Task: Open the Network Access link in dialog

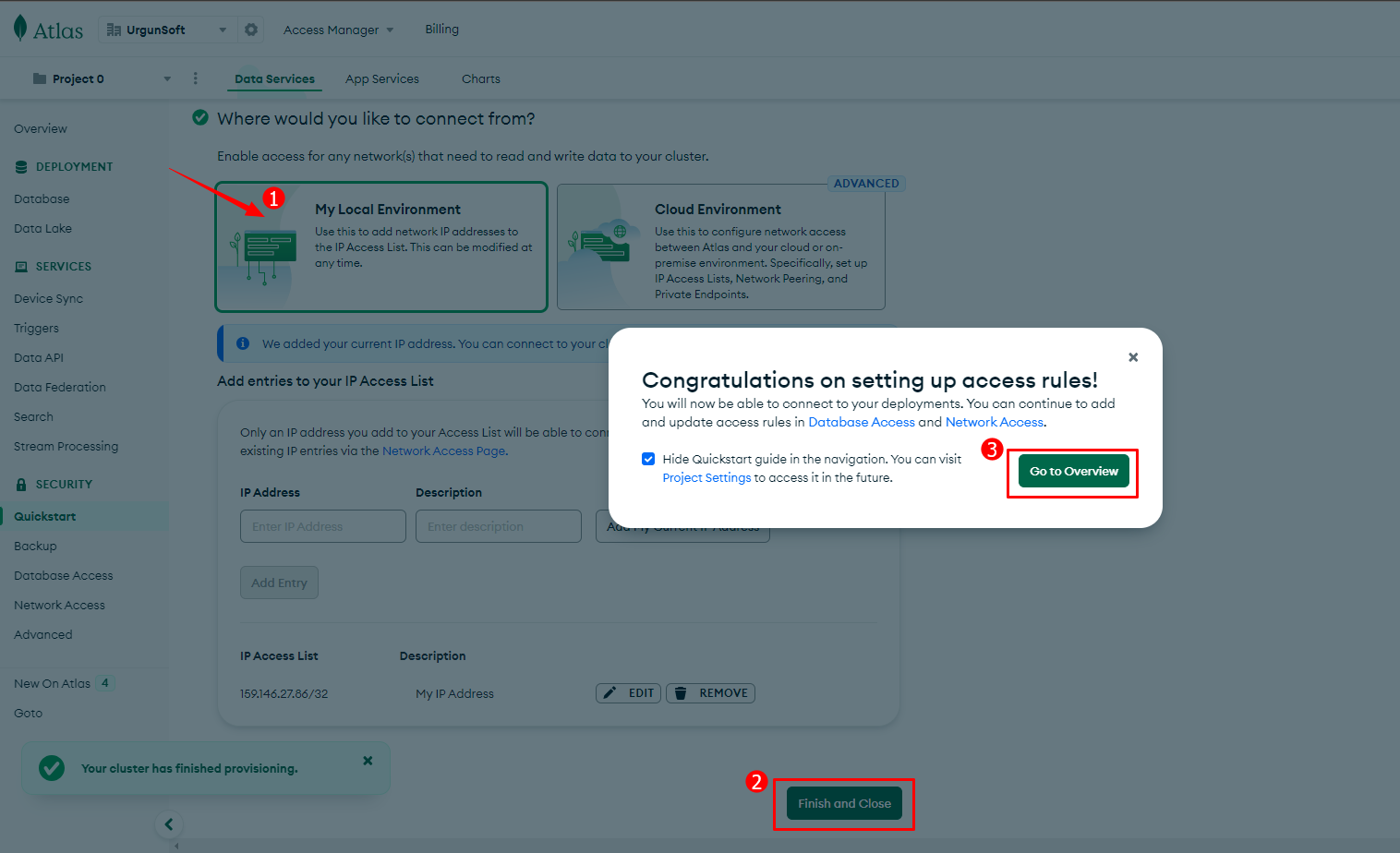Action: pos(994,422)
